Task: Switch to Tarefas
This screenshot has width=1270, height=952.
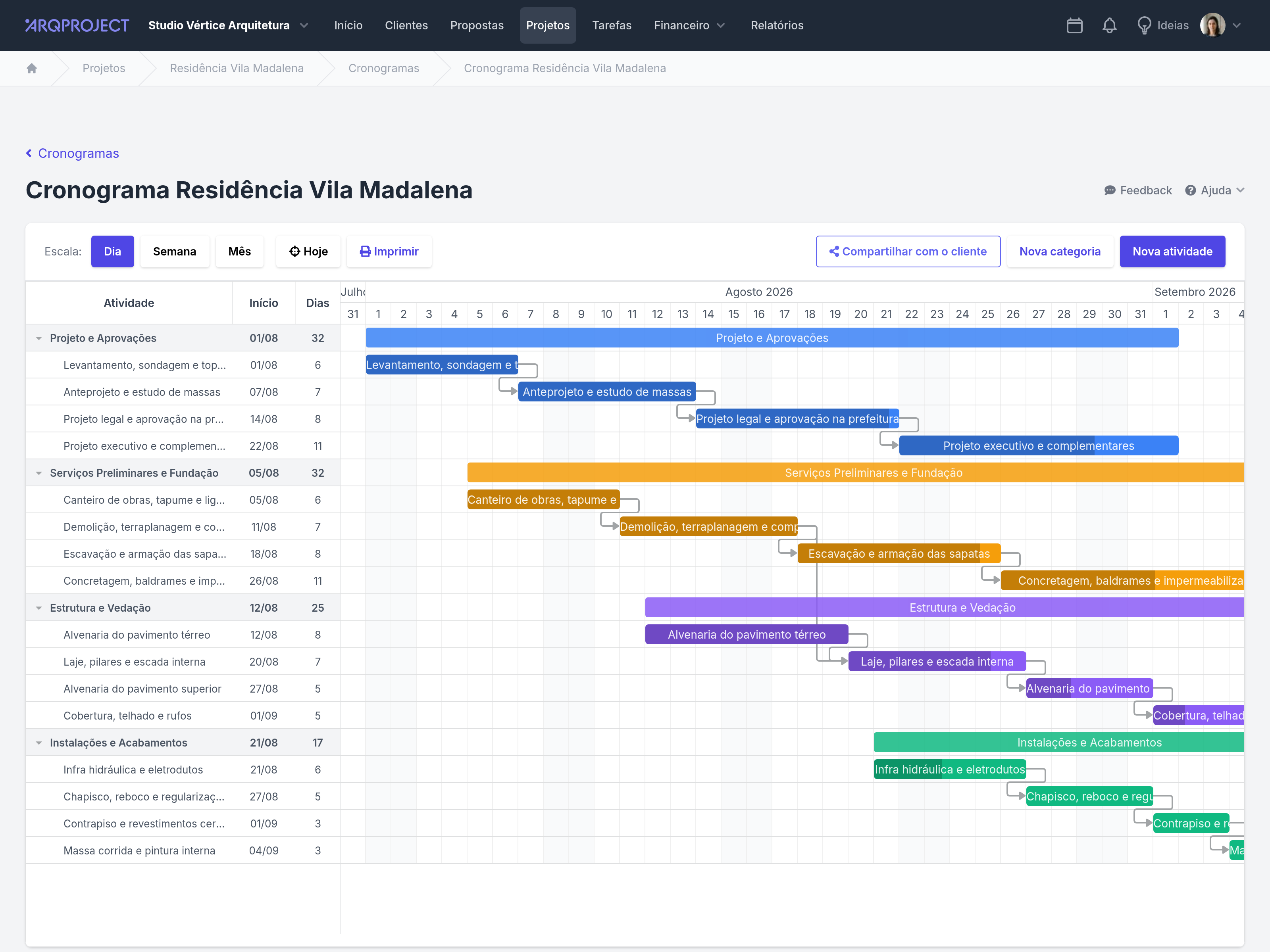Action: [612, 25]
